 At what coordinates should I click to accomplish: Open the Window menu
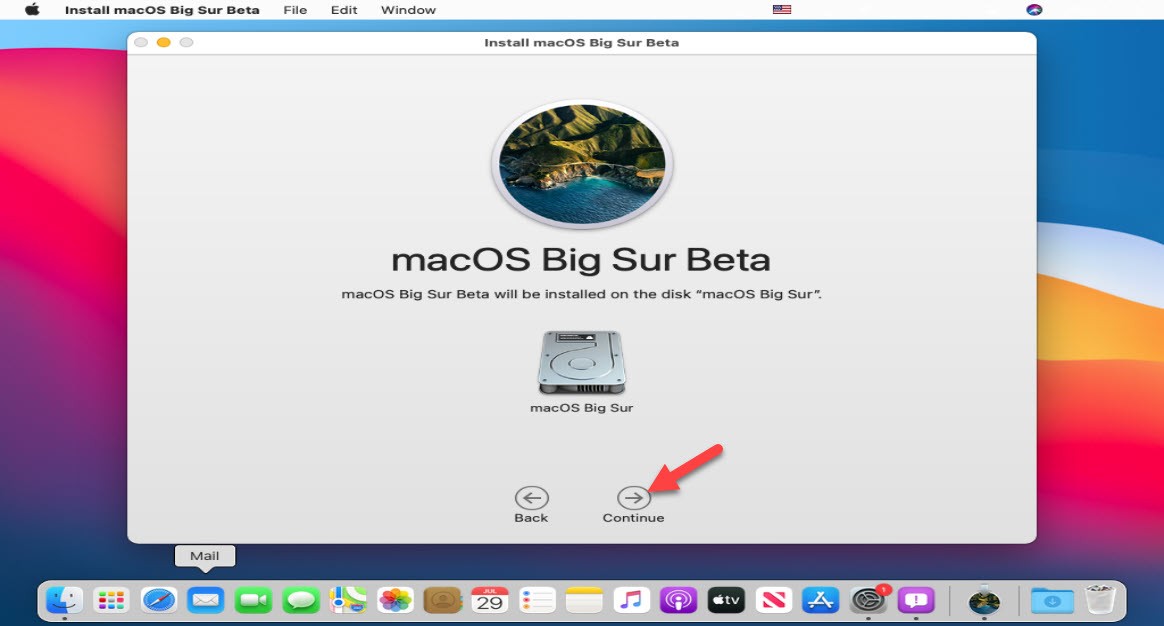click(x=408, y=10)
